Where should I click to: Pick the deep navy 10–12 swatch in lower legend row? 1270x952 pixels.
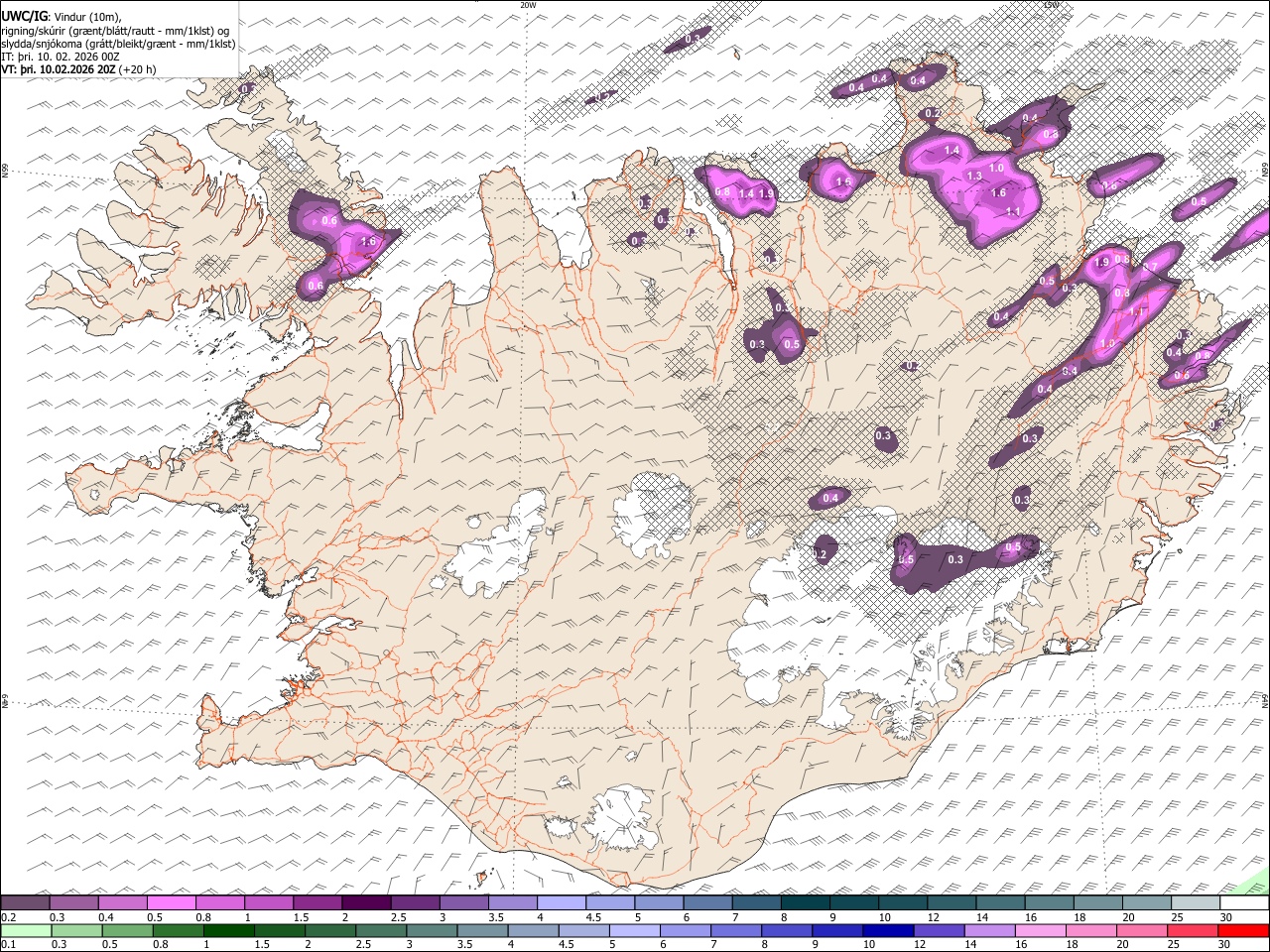tap(888, 930)
